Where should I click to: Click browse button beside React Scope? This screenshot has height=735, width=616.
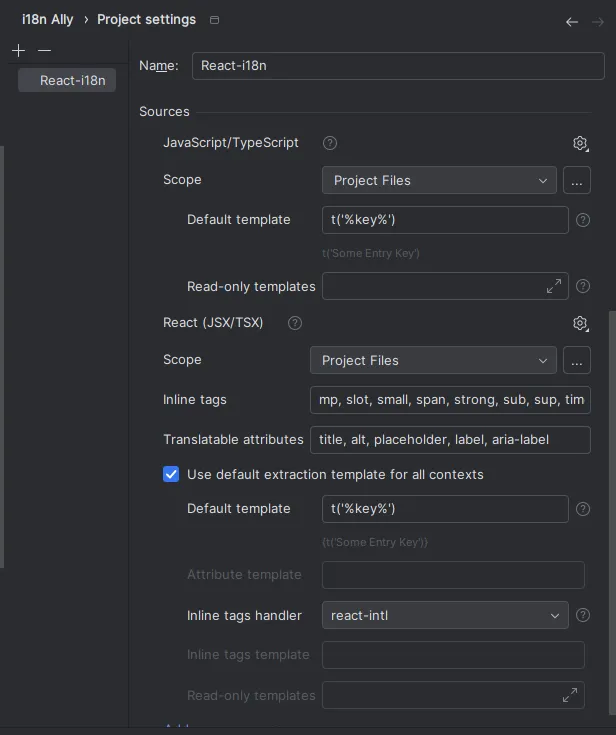[577, 361]
